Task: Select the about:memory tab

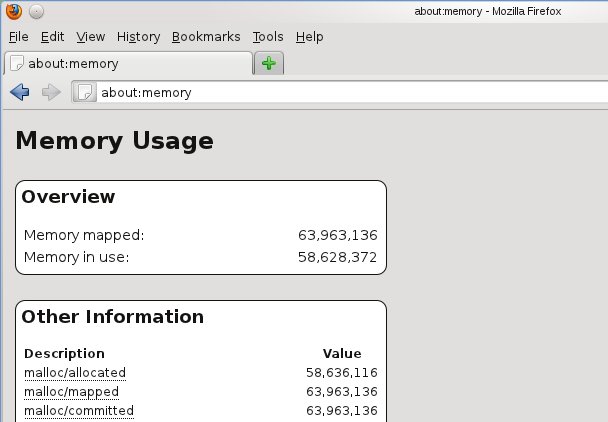Action: [x=128, y=63]
